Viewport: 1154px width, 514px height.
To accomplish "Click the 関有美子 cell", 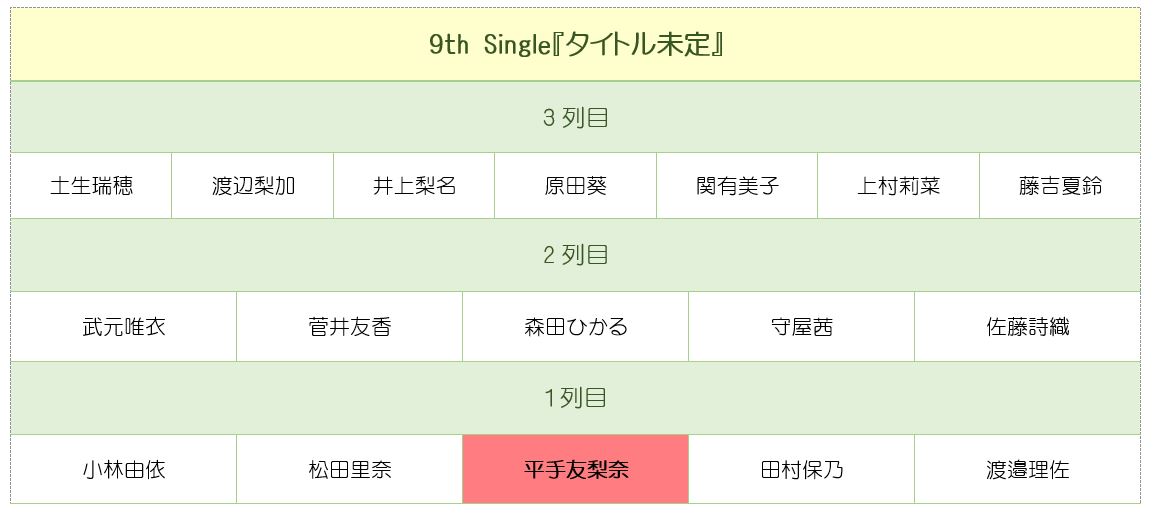I will coord(737,186).
